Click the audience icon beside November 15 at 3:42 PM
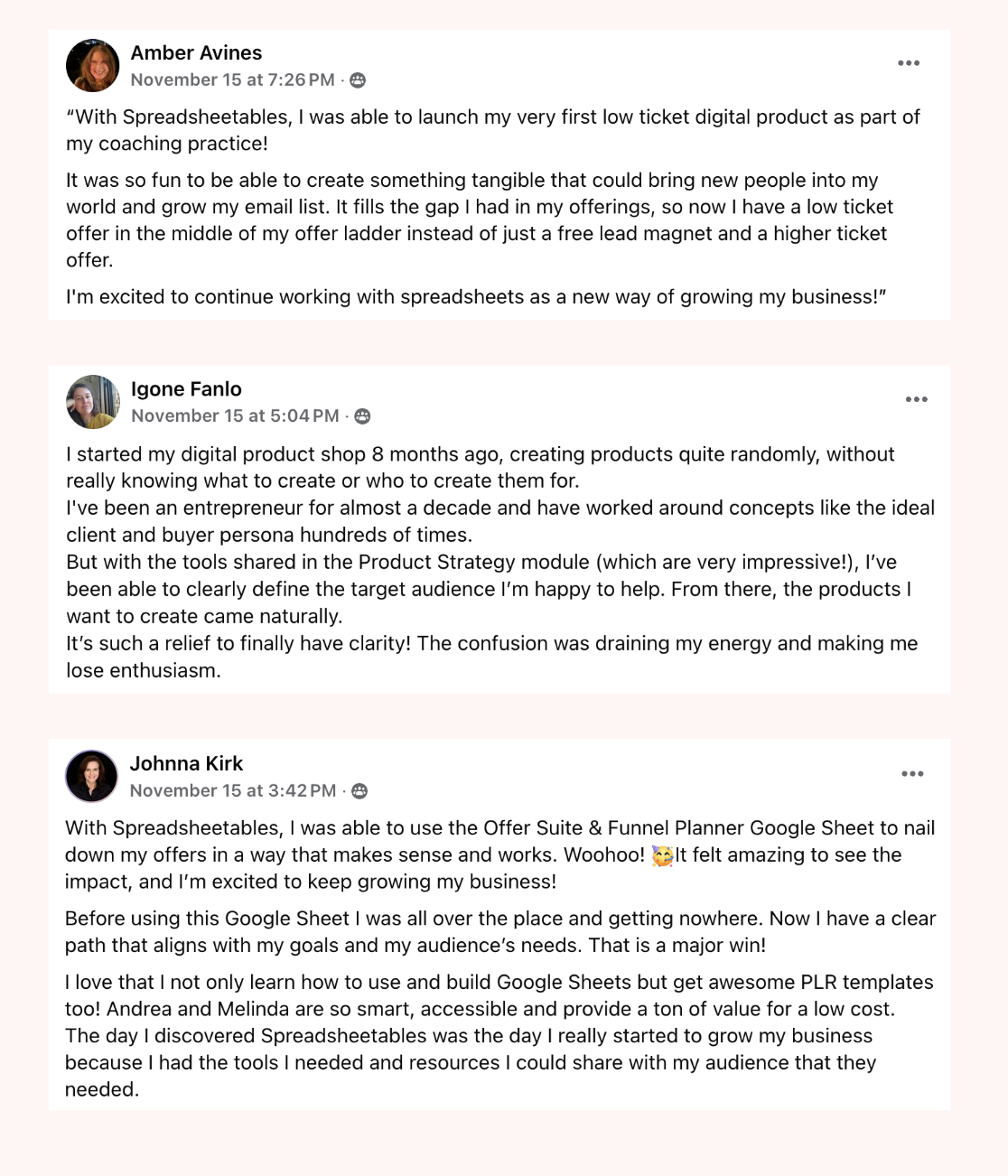1008x1176 pixels. pos(359,791)
